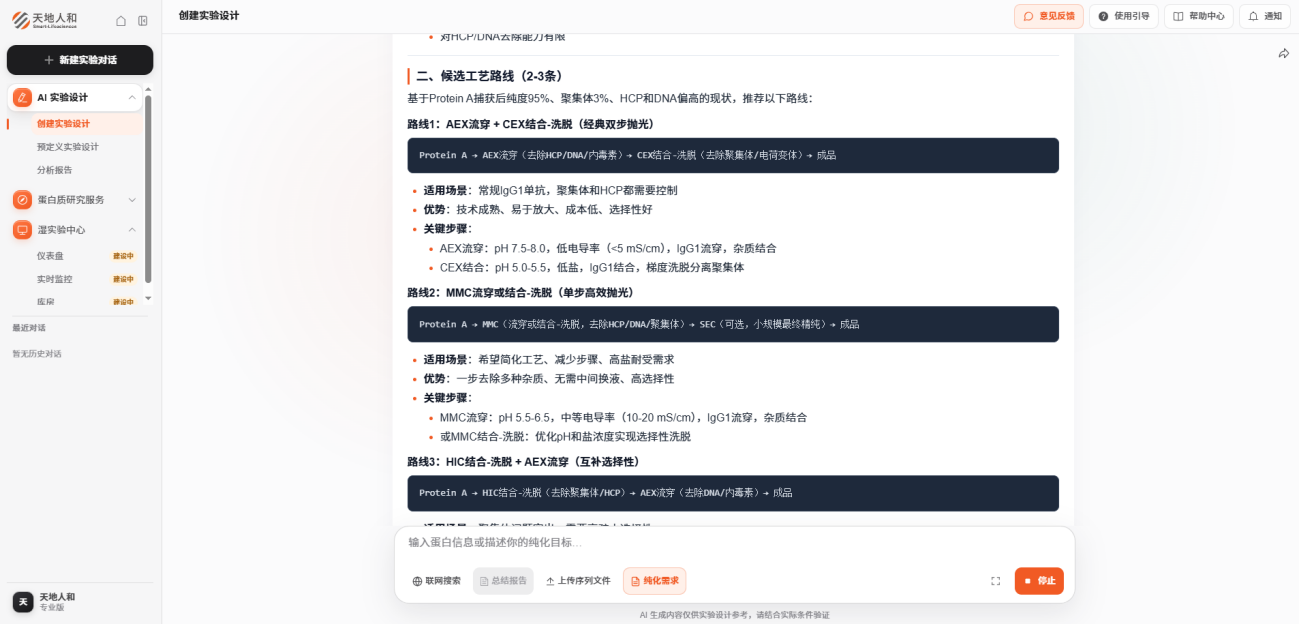Click the orange 停止 stop button
Screen dimensions: 1299x624
(x=1039, y=581)
